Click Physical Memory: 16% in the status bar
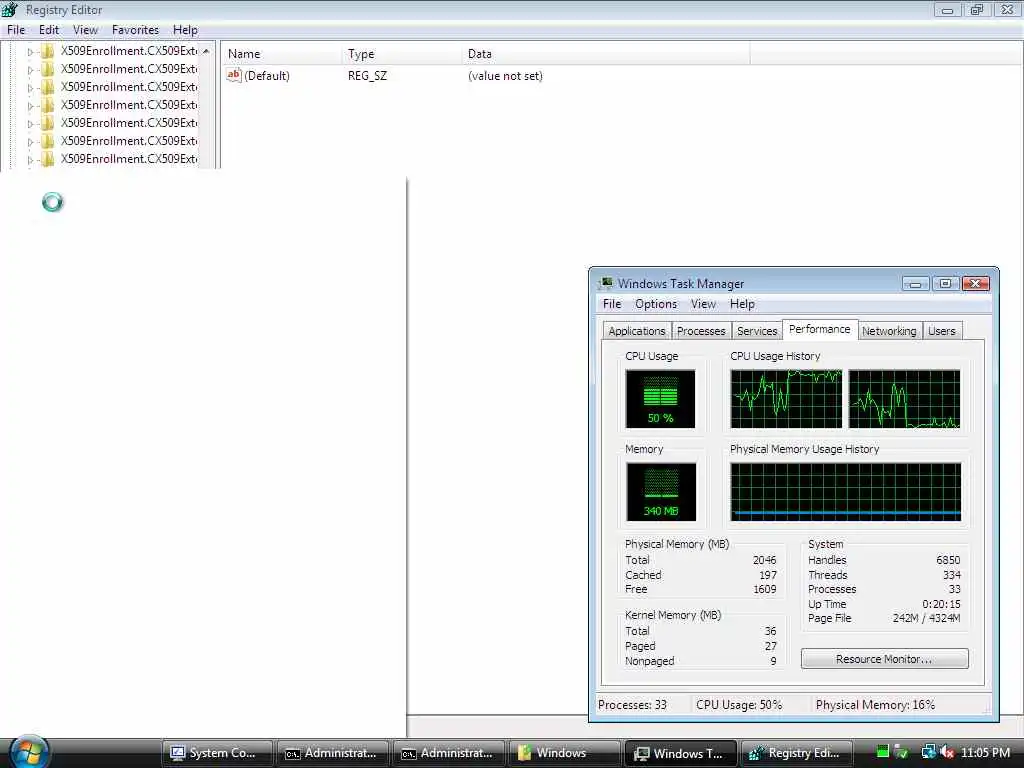 [875, 705]
